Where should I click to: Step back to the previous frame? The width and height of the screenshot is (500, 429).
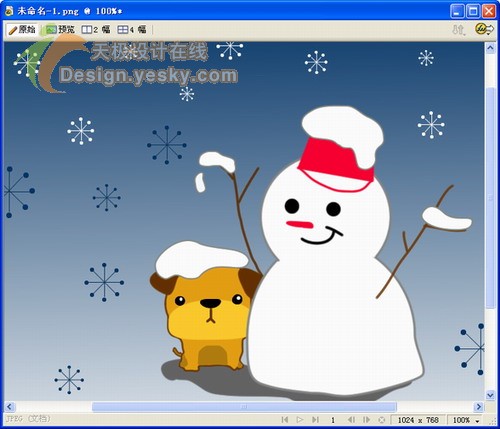(x=351, y=420)
